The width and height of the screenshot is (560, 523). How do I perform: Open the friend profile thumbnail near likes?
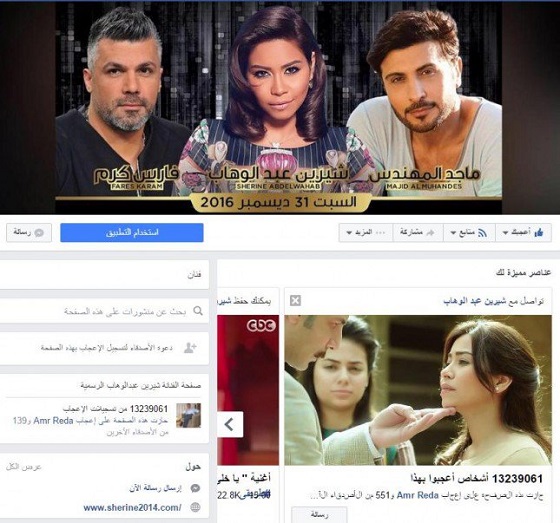pos(189,415)
